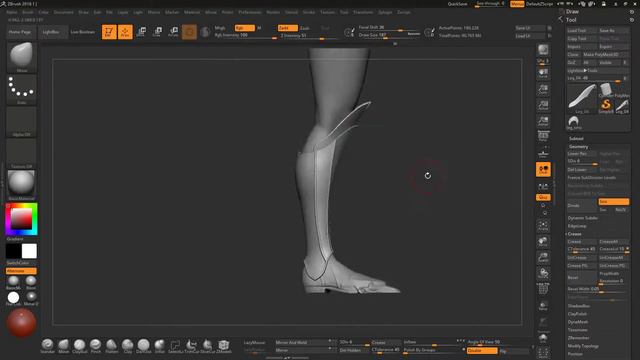
Task: Click the QuickSave button
Action: click(458, 4)
